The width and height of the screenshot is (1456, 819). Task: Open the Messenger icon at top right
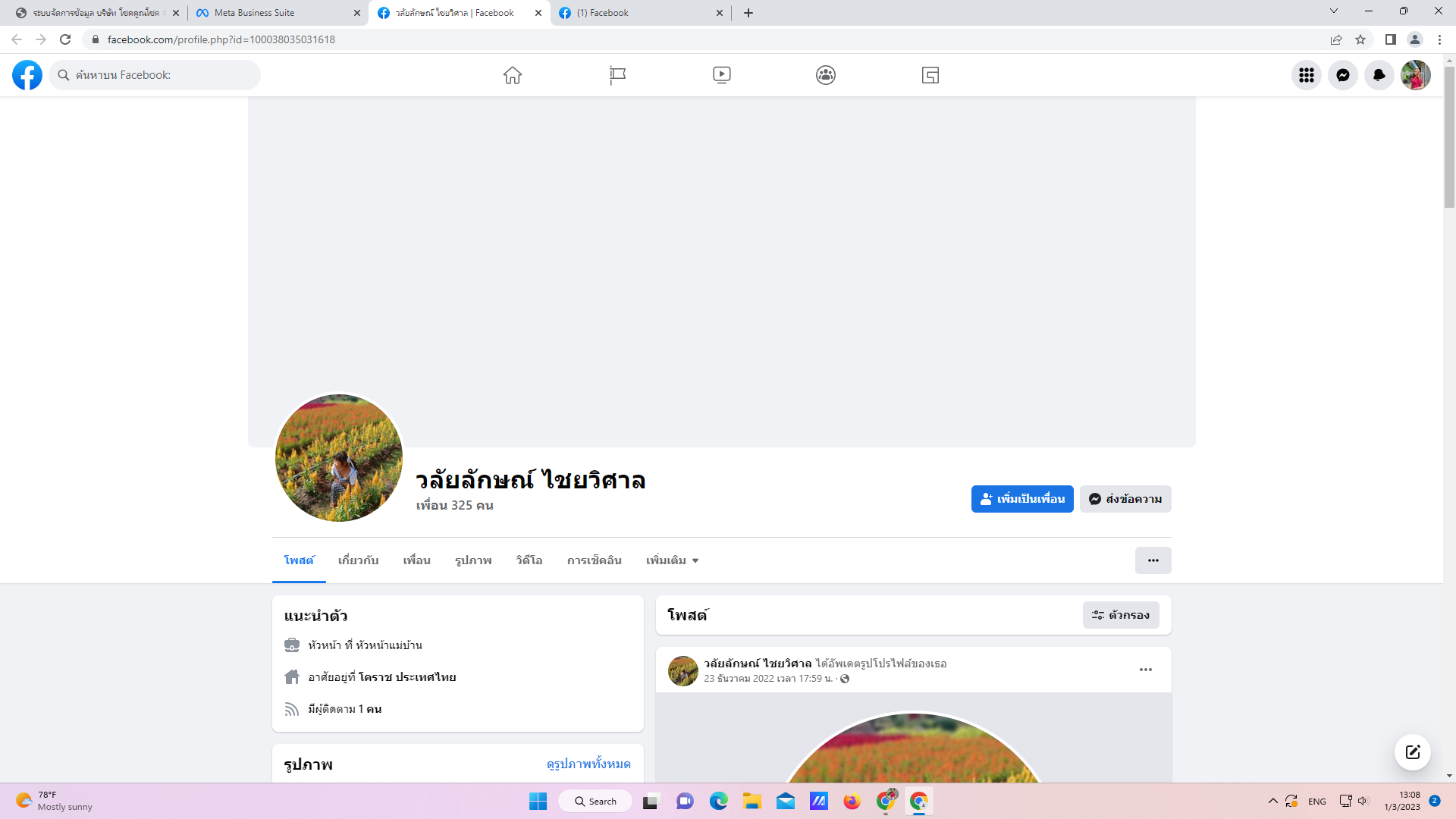click(1342, 75)
